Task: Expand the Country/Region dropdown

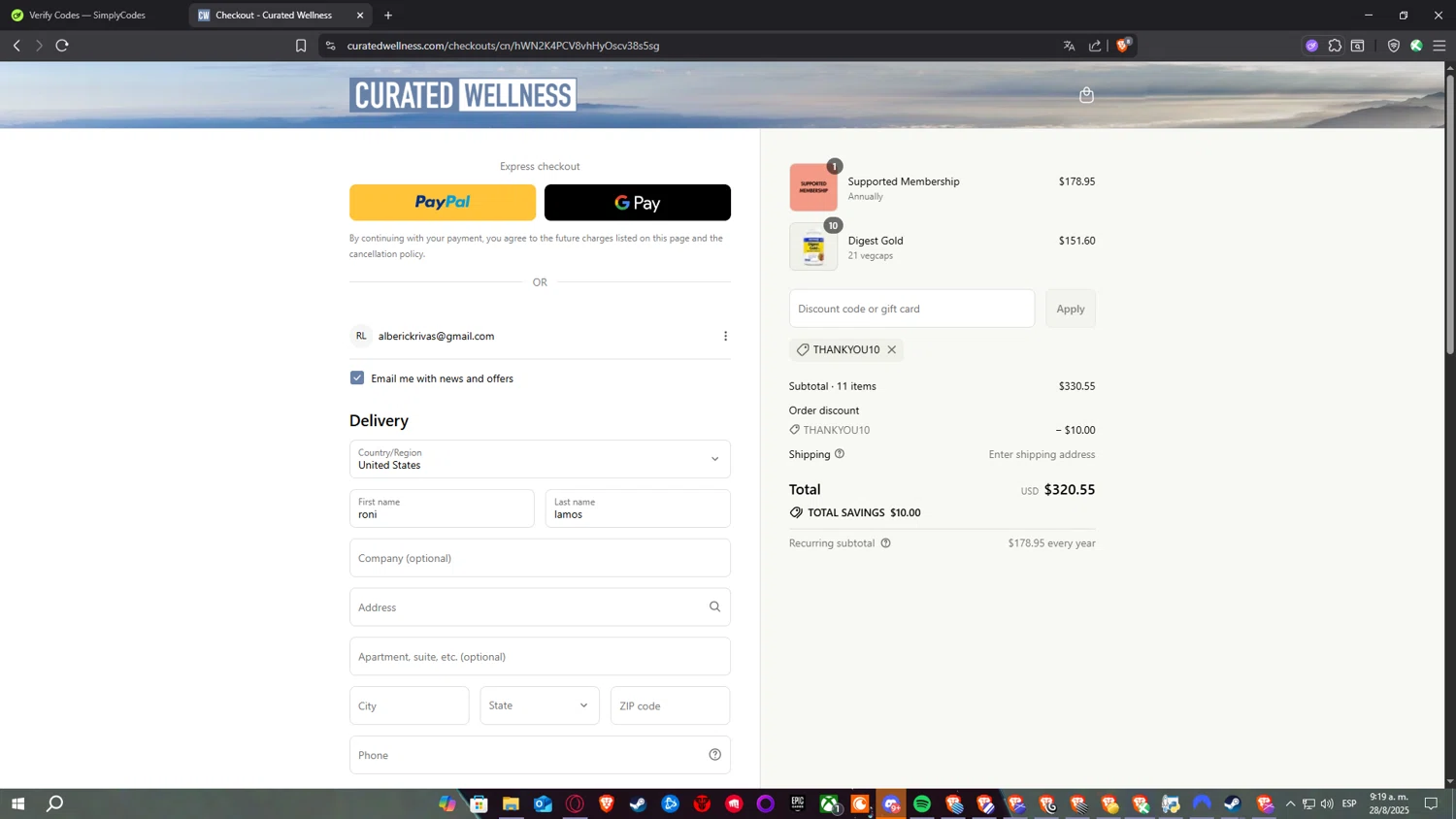Action: 540,459
